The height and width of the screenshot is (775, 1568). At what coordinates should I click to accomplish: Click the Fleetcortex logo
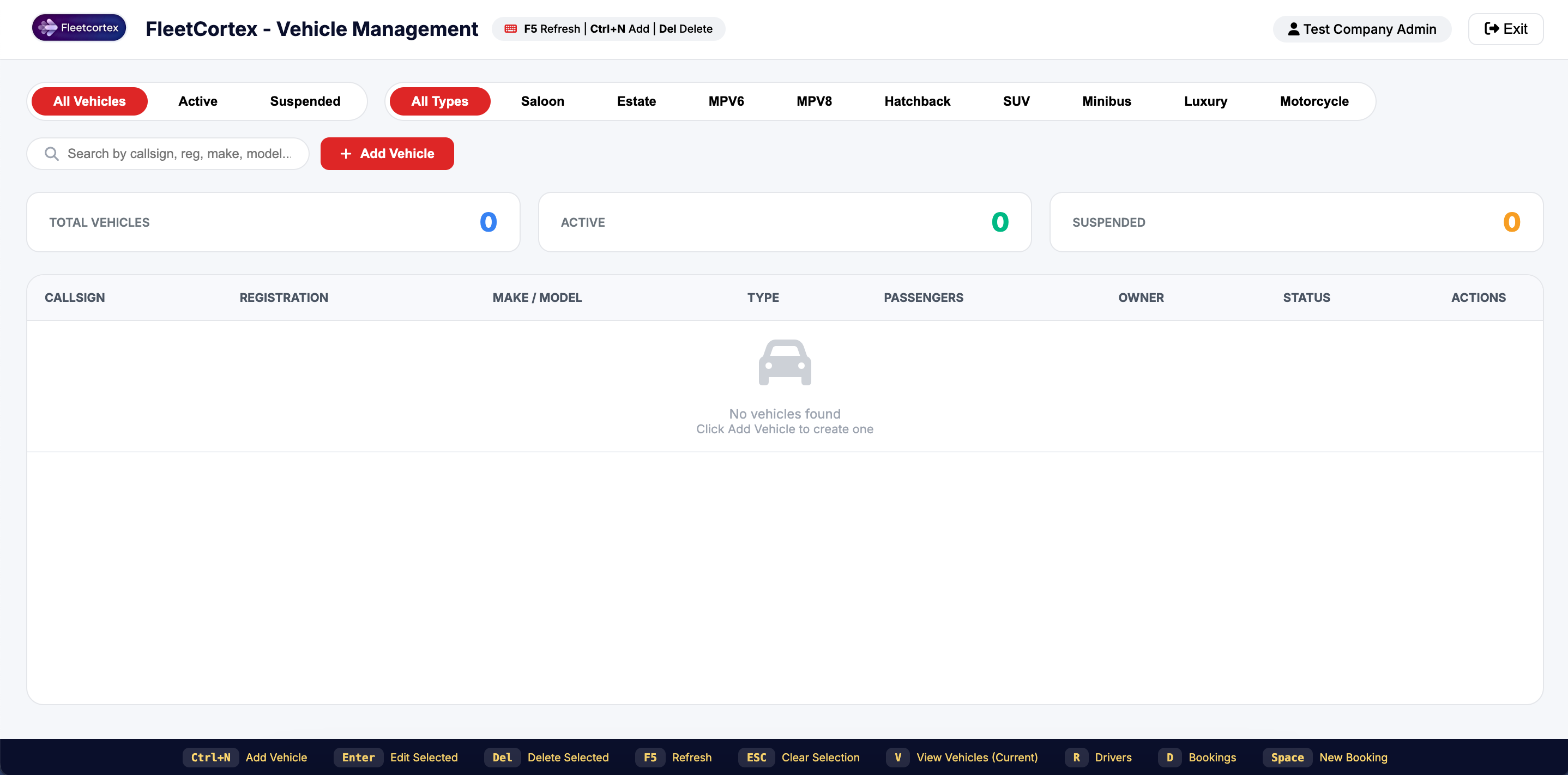pyautogui.click(x=79, y=27)
